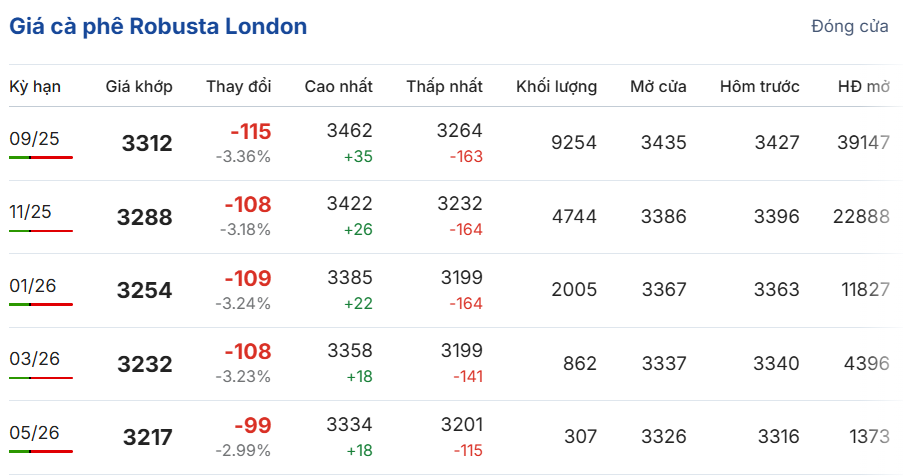The height and width of the screenshot is (476, 912).
Task: Click the Đóng cửa market status label
Action: [849, 27]
